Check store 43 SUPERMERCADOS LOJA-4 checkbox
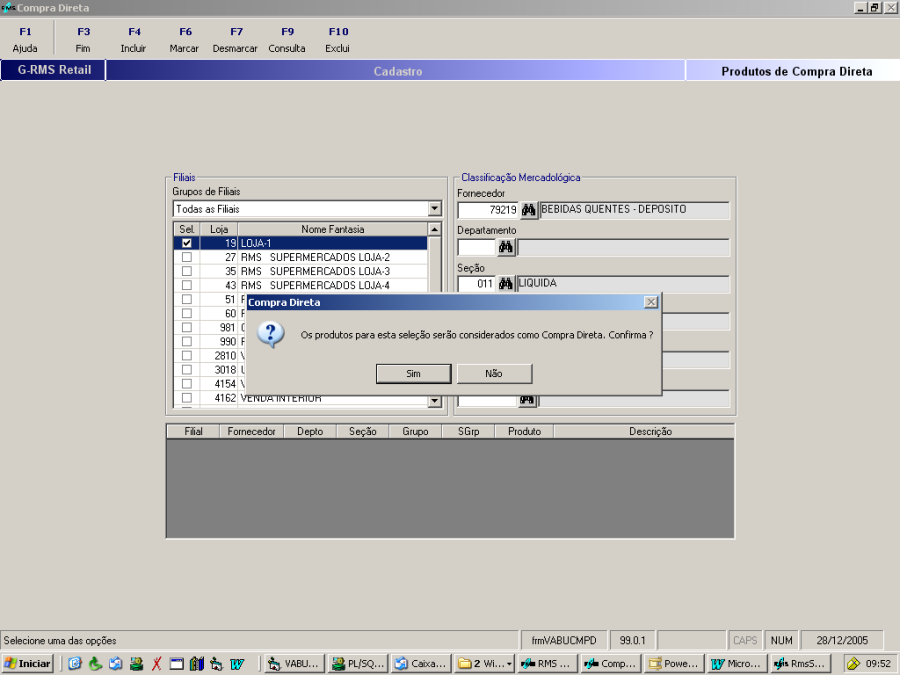 [x=187, y=285]
